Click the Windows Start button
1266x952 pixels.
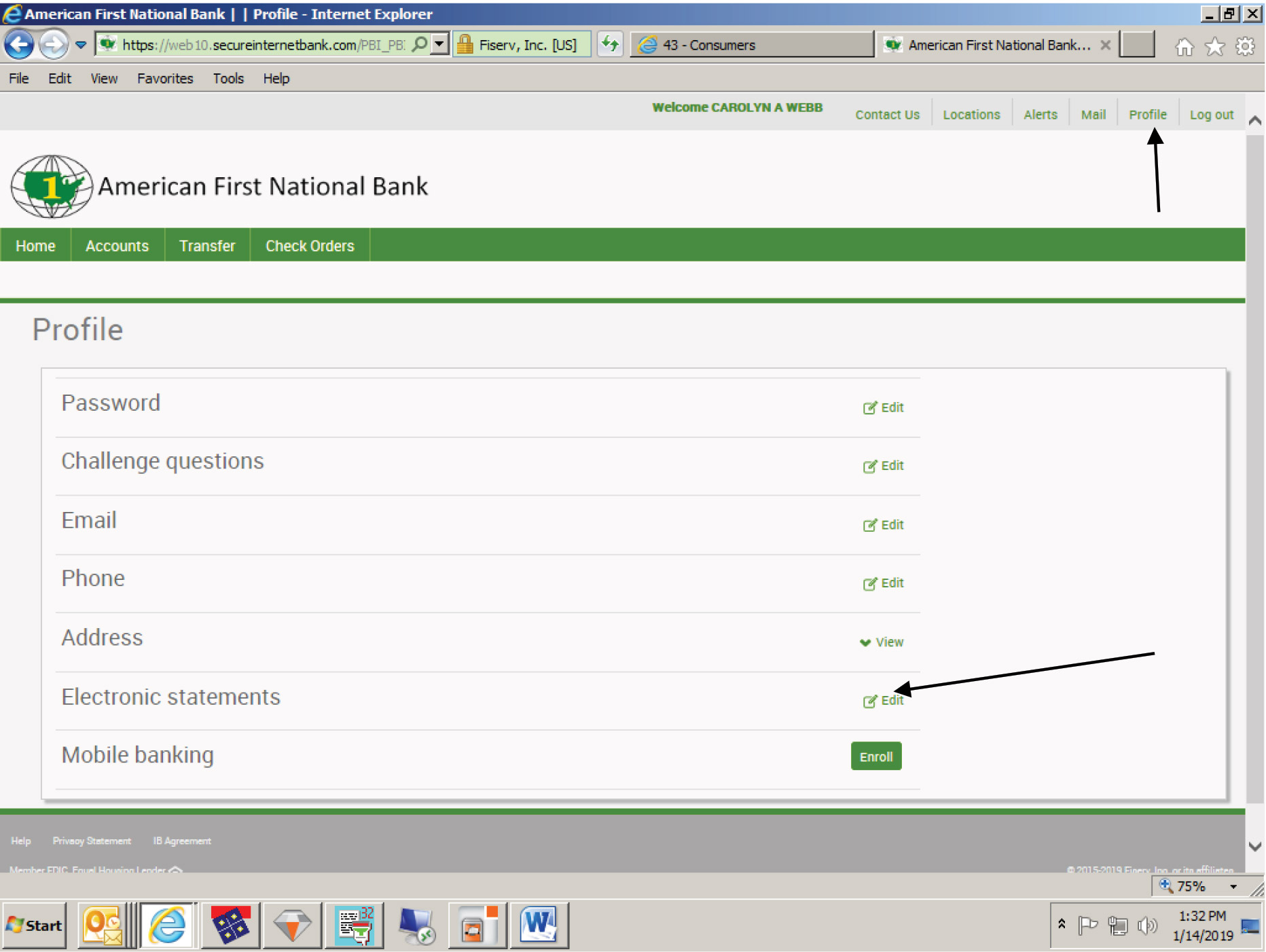pos(35,925)
